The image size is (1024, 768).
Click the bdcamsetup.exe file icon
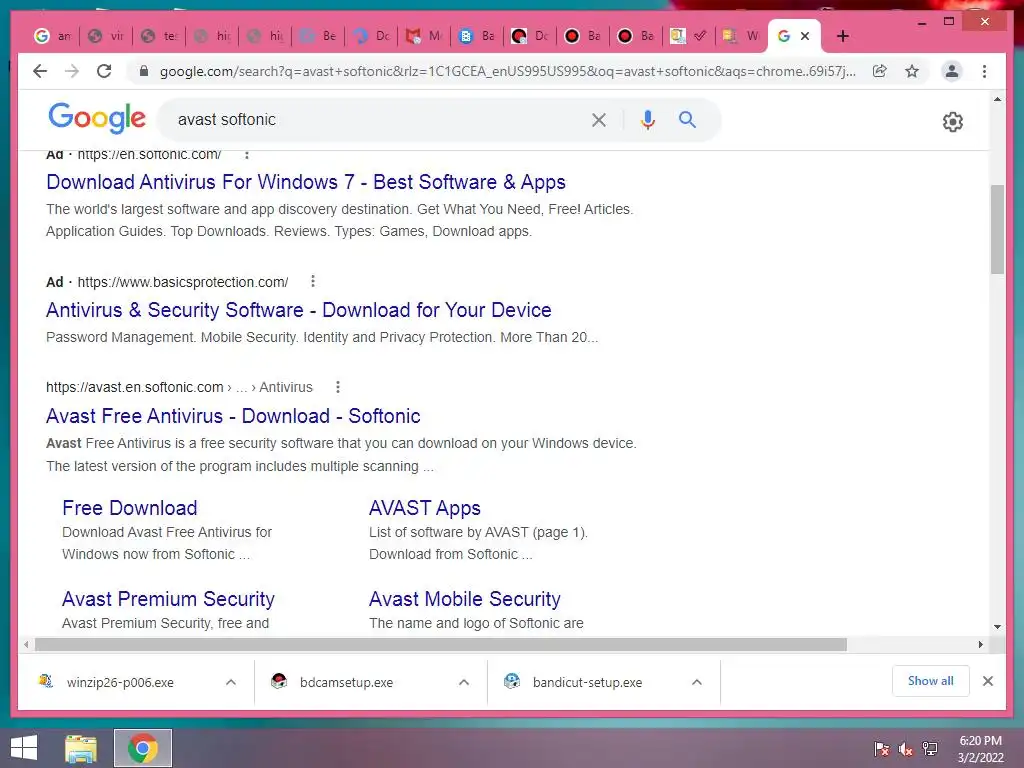click(279, 682)
